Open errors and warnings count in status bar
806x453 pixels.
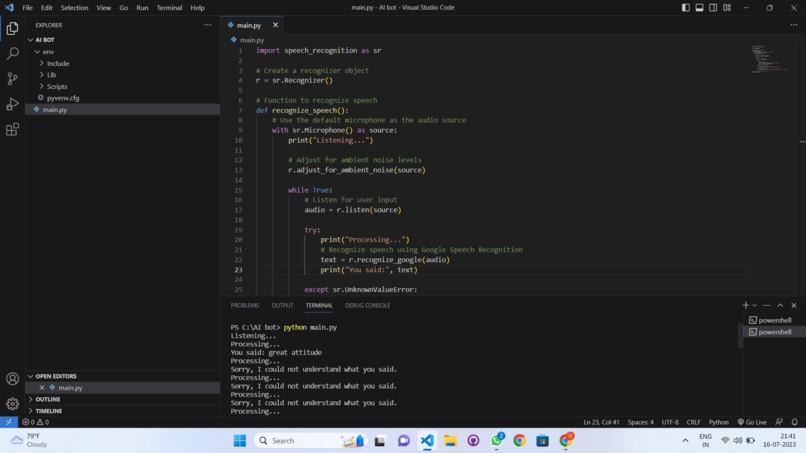click(35, 422)
